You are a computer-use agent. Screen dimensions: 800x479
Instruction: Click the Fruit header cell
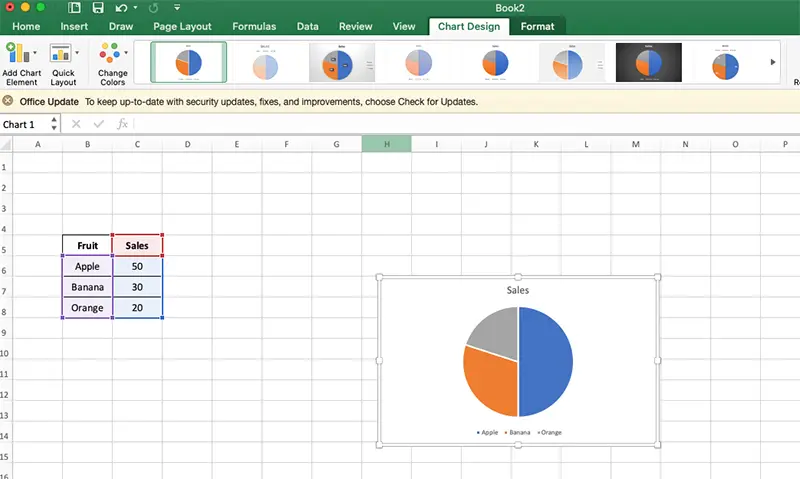point(87,245)
